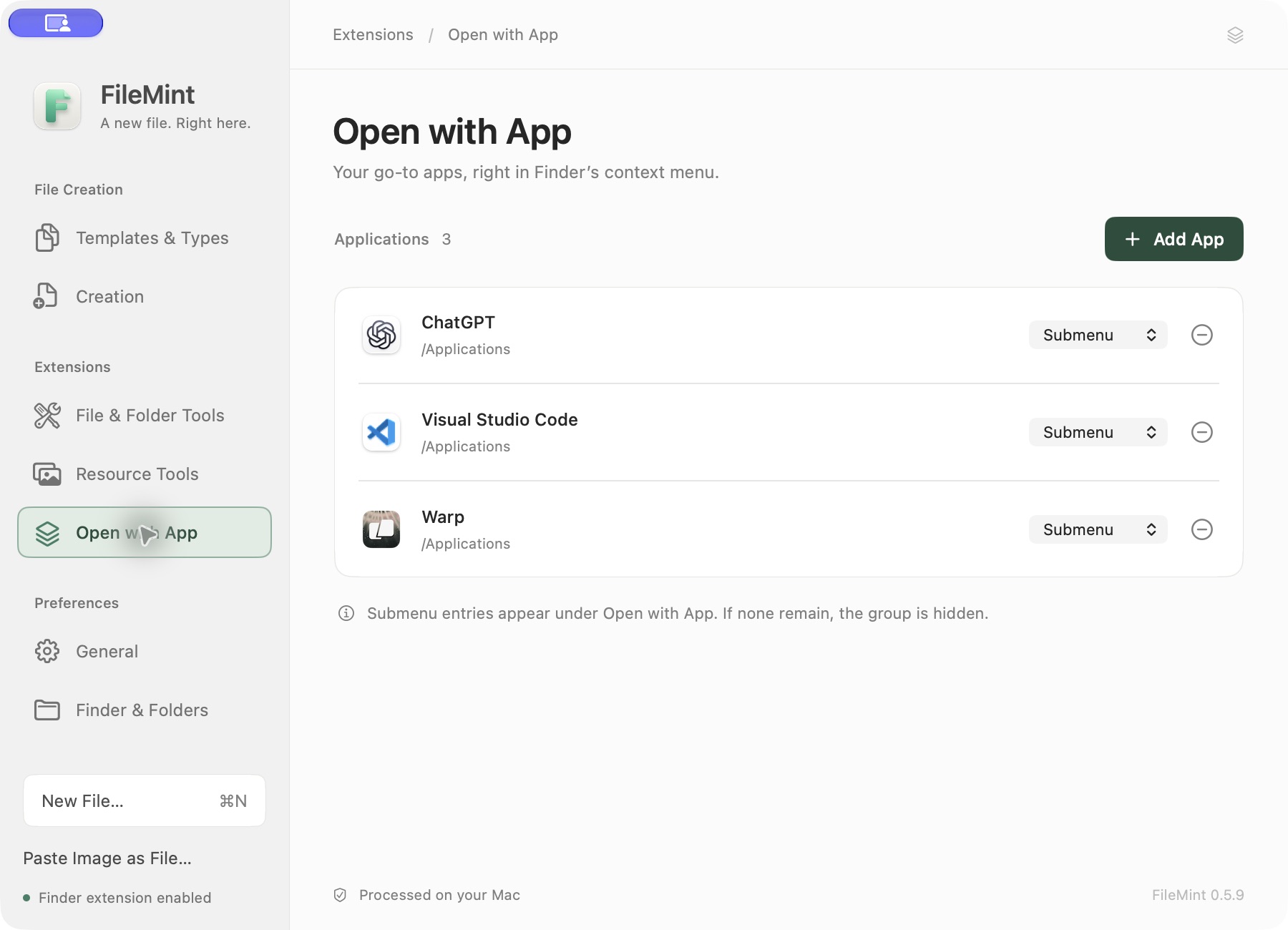
Task: Go to the Creation section
Action: click(x=145, y=296)
